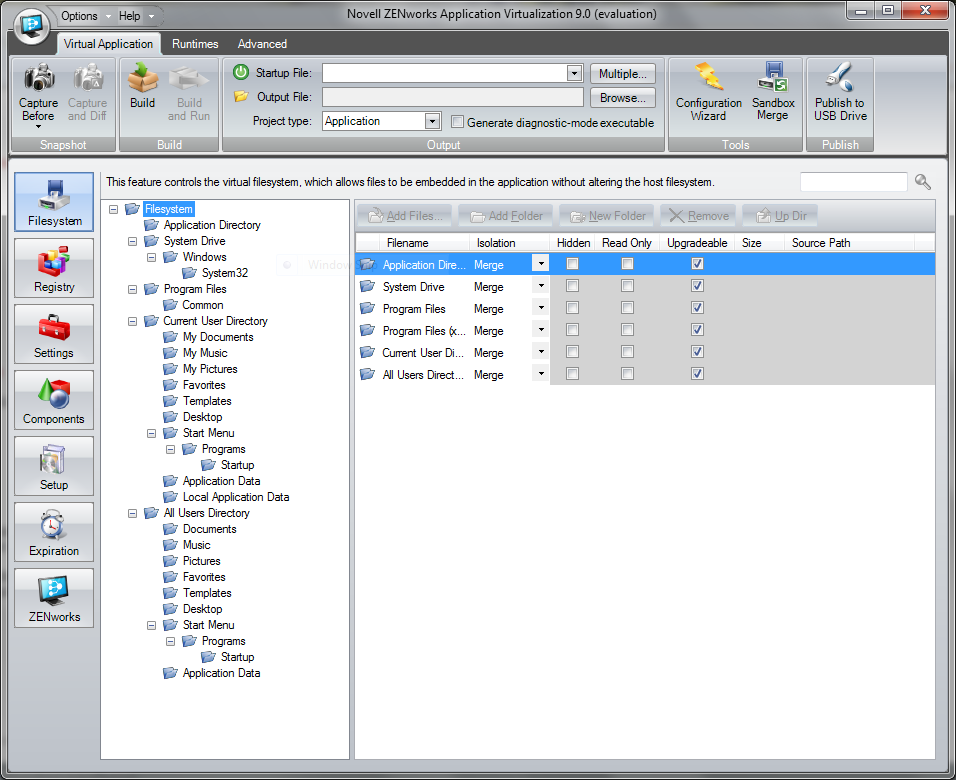Image resolution: width=956 pixels, height=780 pixels.
Task: Uncheck Upgradeable for Application Directory row
Action: tap(697, 263)
